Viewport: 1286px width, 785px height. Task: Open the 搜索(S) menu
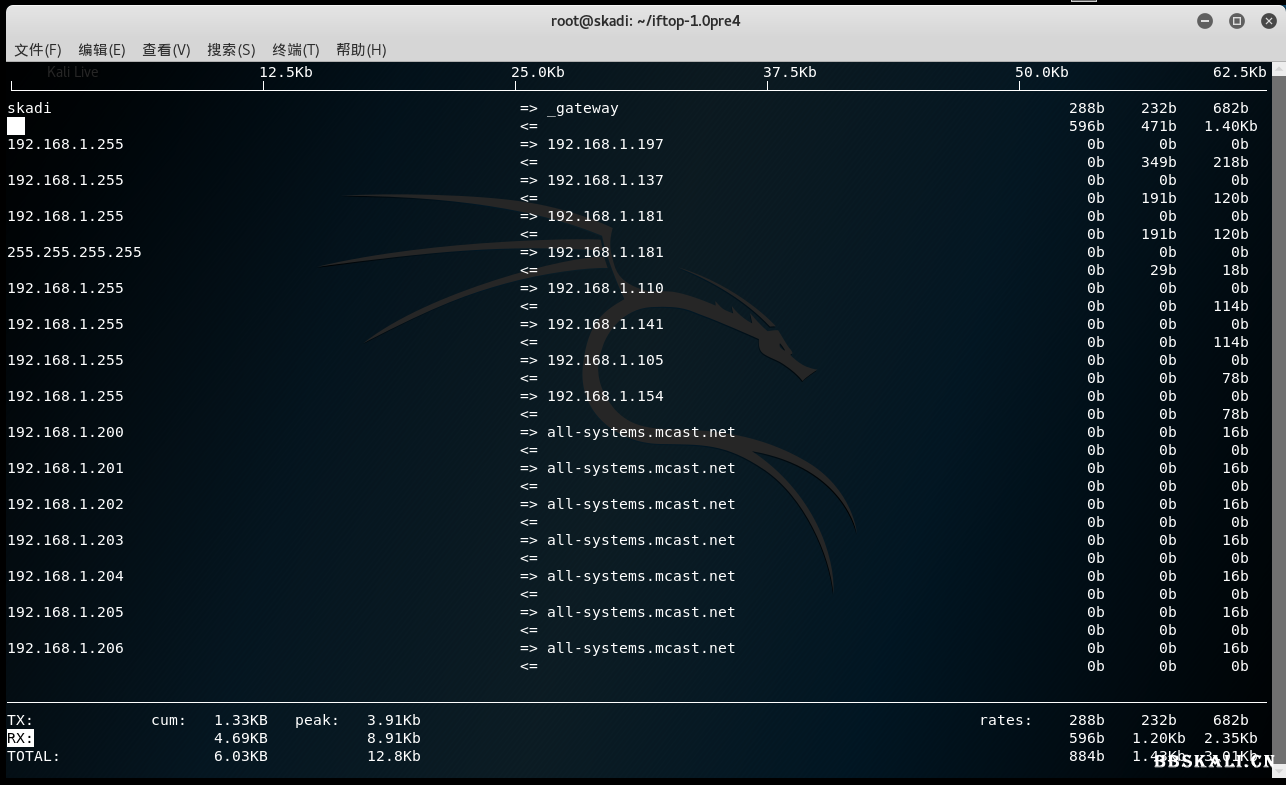[x=231, y=49]
